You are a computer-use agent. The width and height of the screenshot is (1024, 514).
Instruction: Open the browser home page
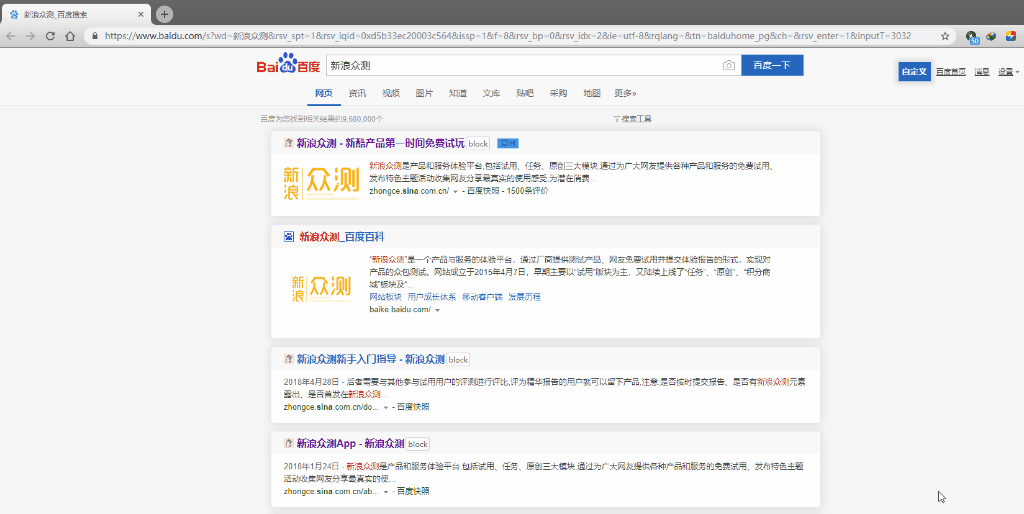(x=70, y=36)
